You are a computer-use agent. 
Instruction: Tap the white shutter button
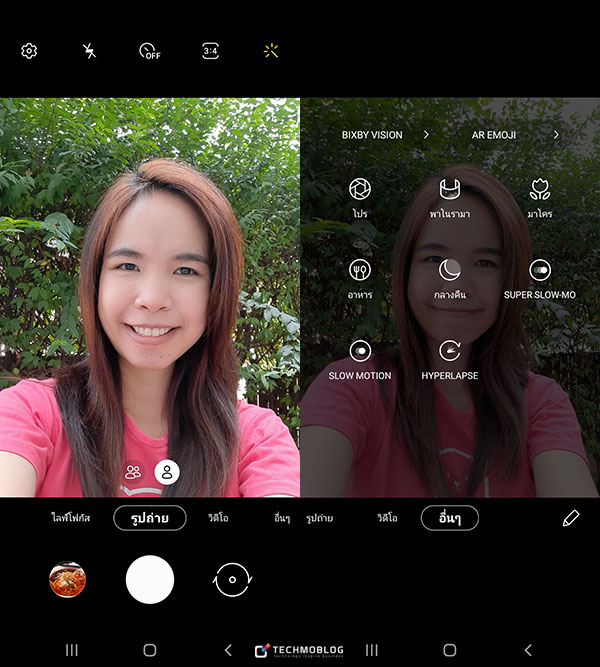[150, 579]
